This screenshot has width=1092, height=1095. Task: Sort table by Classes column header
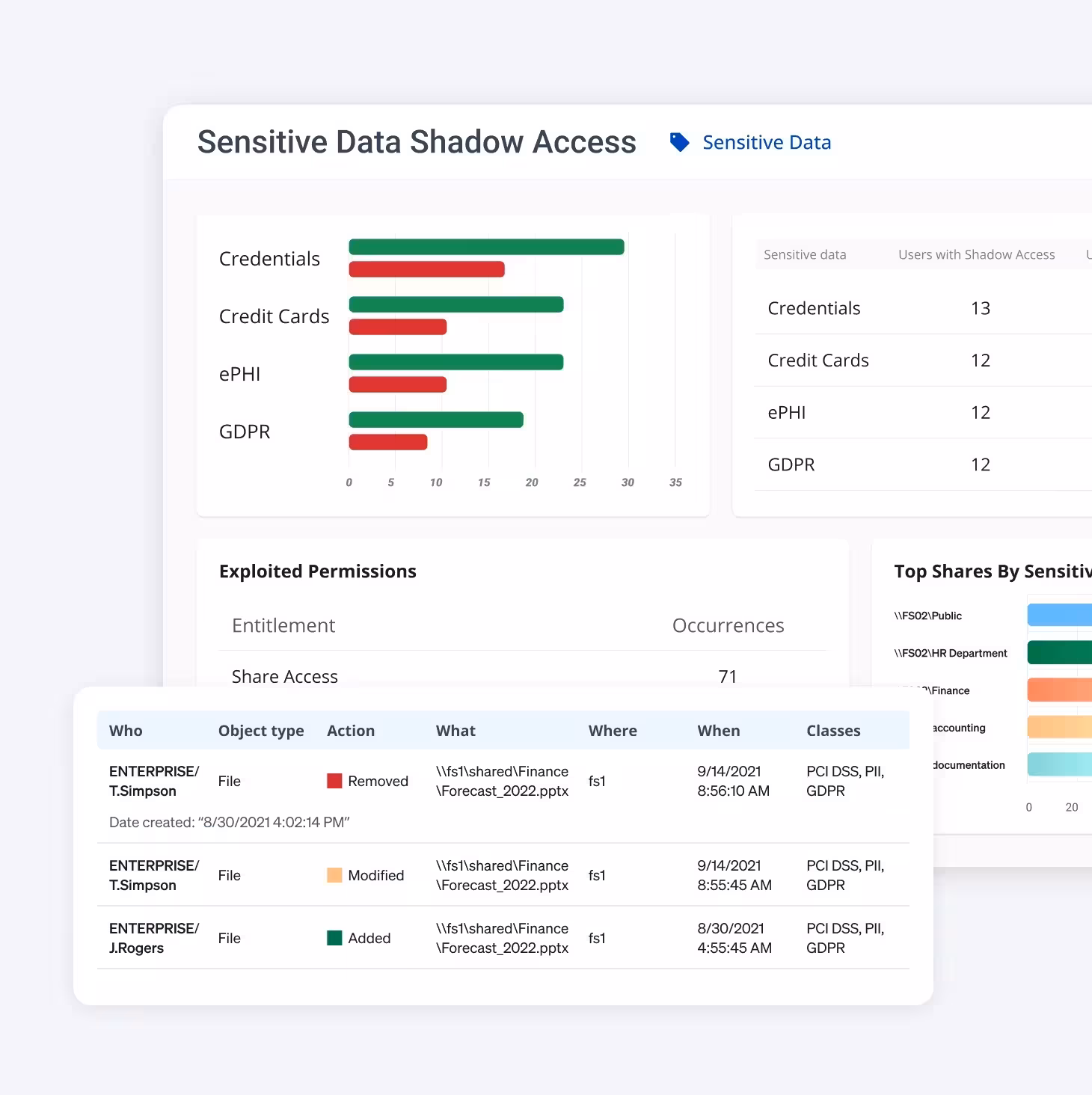(833, 731)
